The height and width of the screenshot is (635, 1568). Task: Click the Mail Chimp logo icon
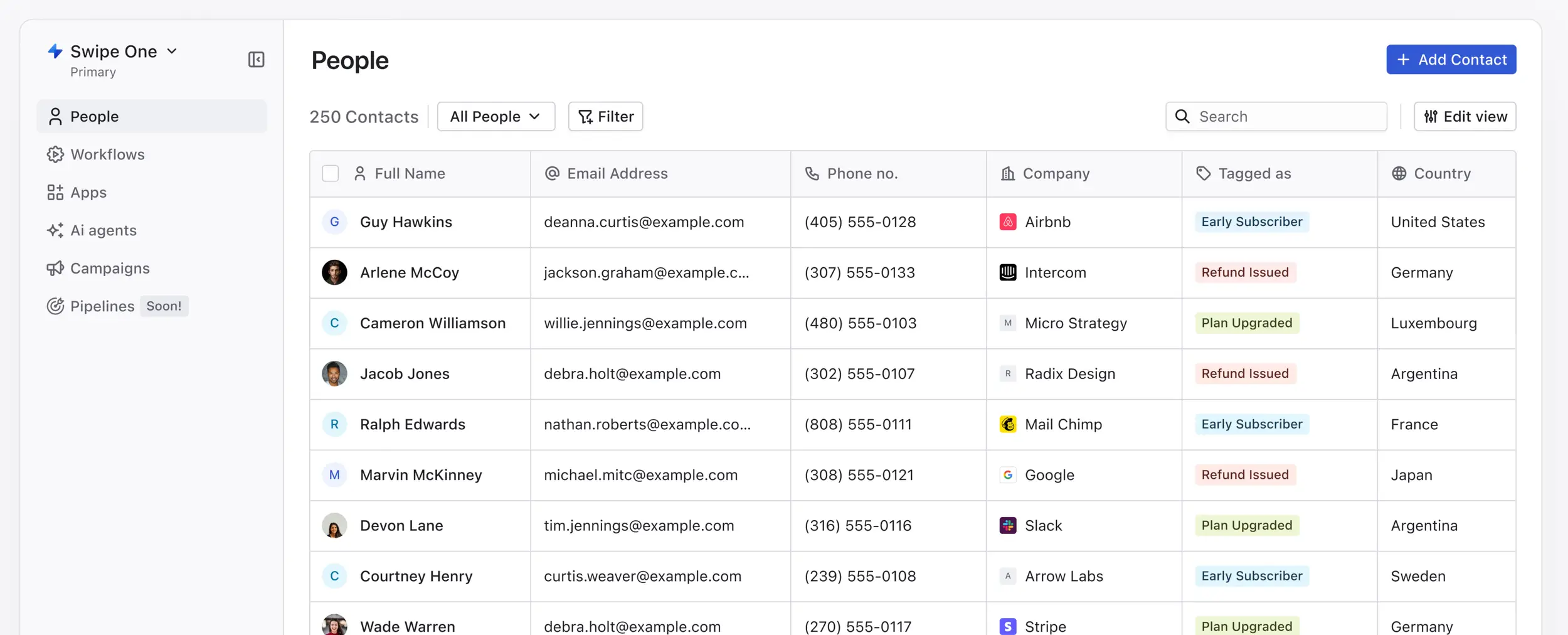(1007, 424)
